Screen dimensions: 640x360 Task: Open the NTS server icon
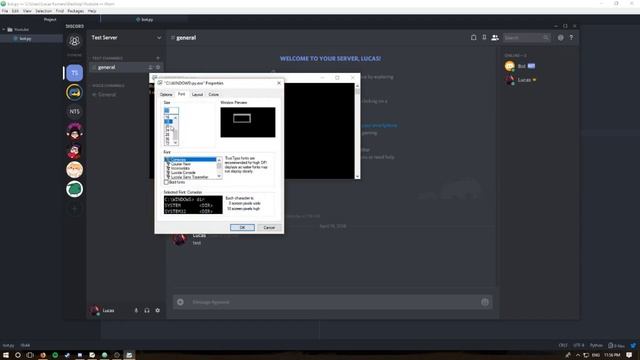pos(74,111)
